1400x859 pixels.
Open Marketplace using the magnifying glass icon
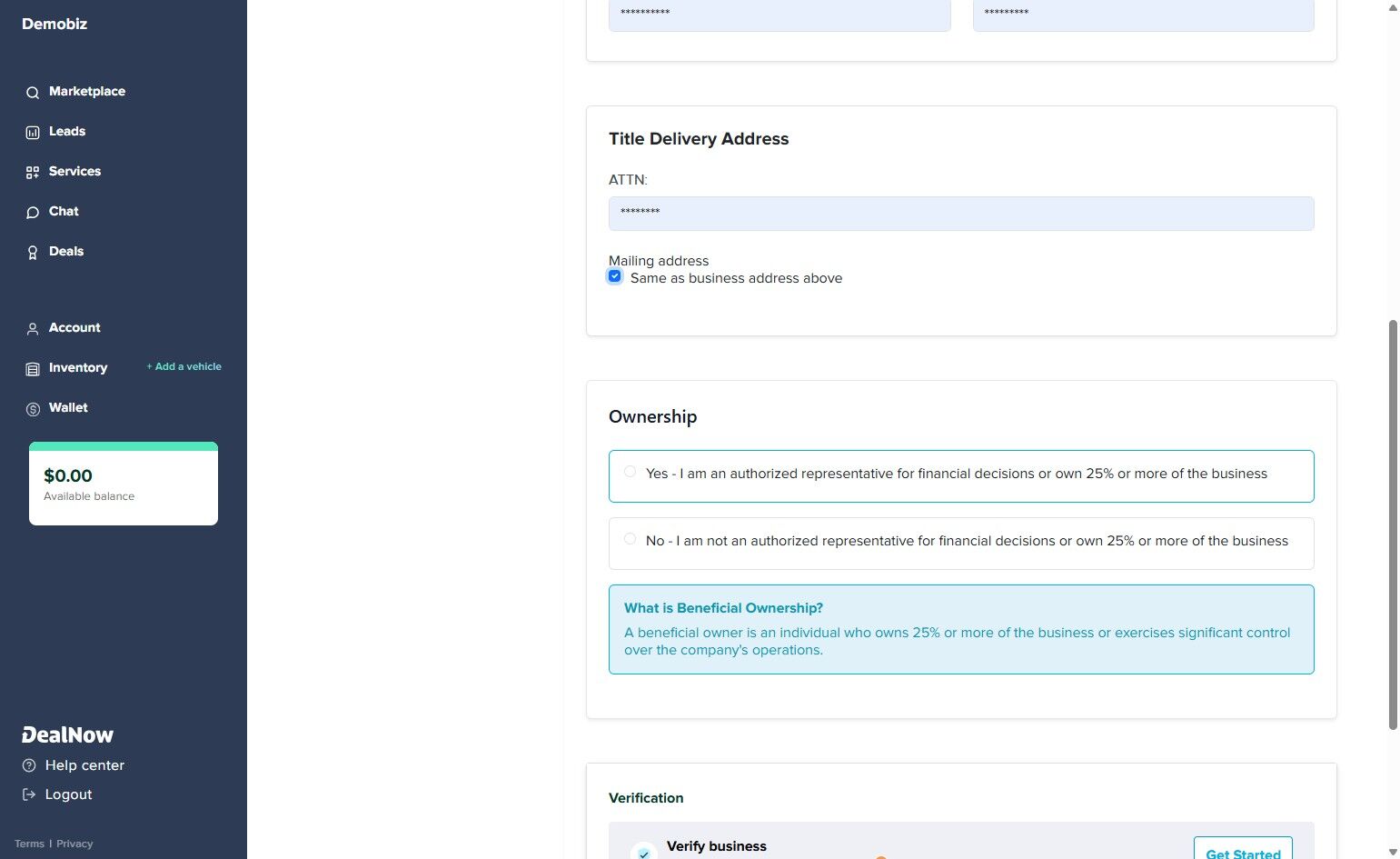point(32,92)
